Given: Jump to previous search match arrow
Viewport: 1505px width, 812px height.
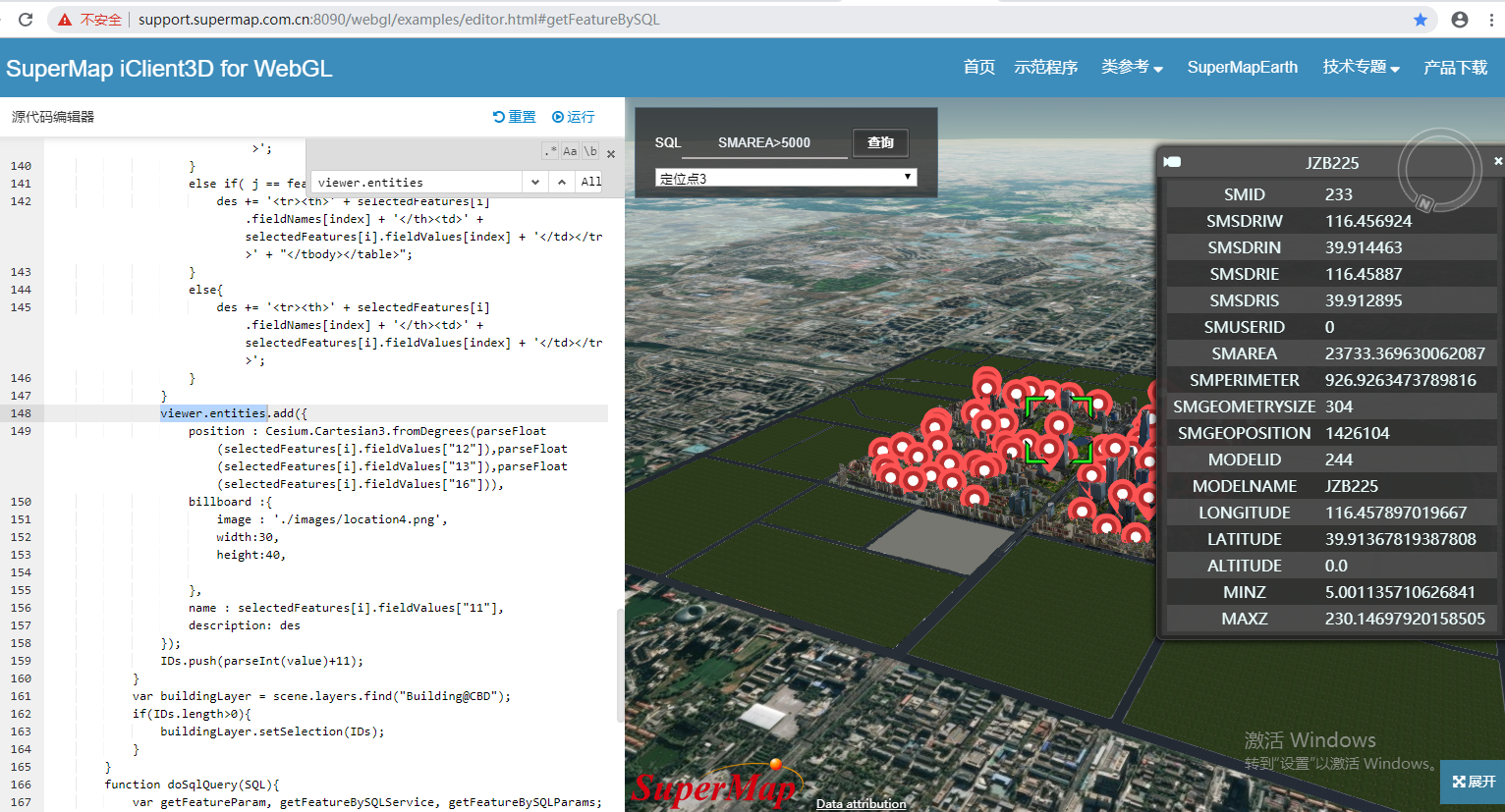Looking at the screenshot, I should 561,182.
